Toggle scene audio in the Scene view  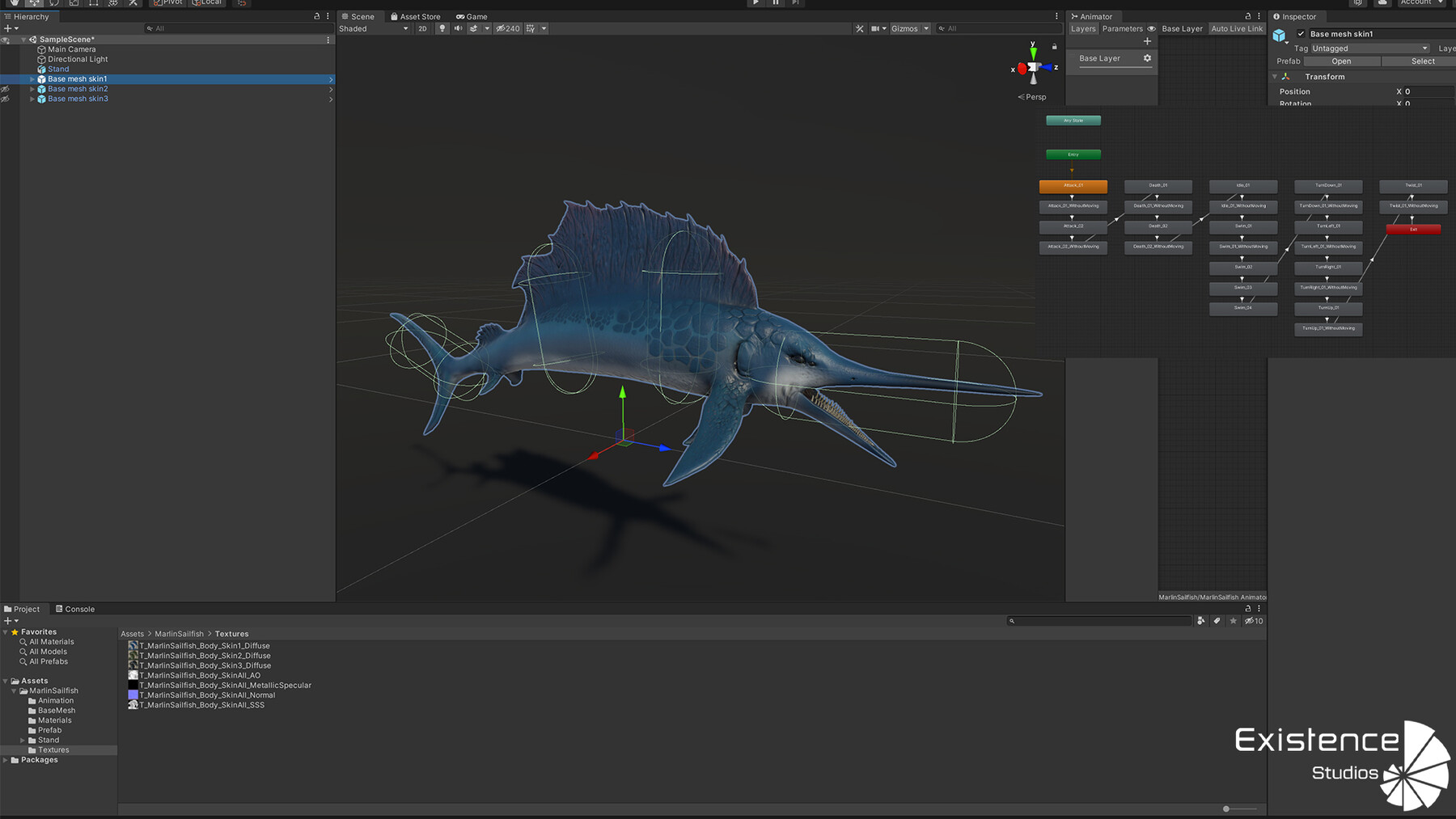point(459,28)
